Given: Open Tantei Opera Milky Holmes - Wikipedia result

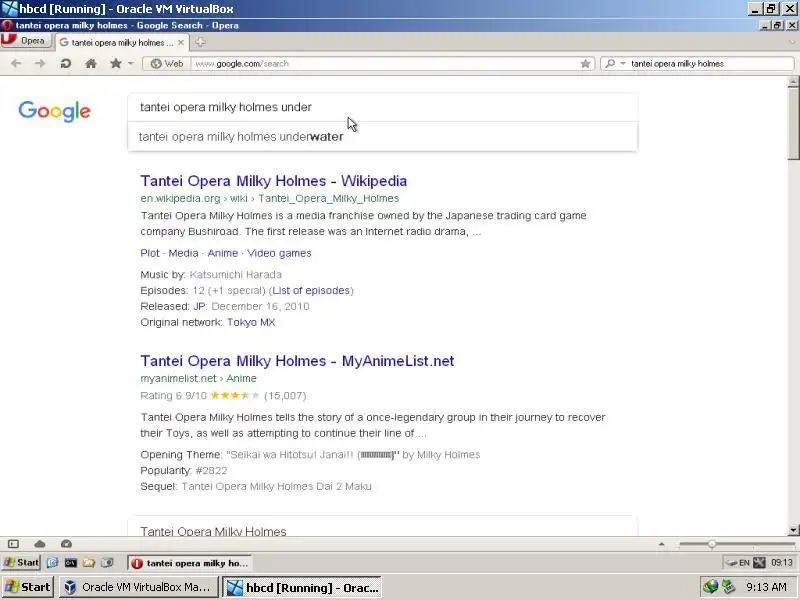Looking at the screenshot, I should tap(273, 181).
